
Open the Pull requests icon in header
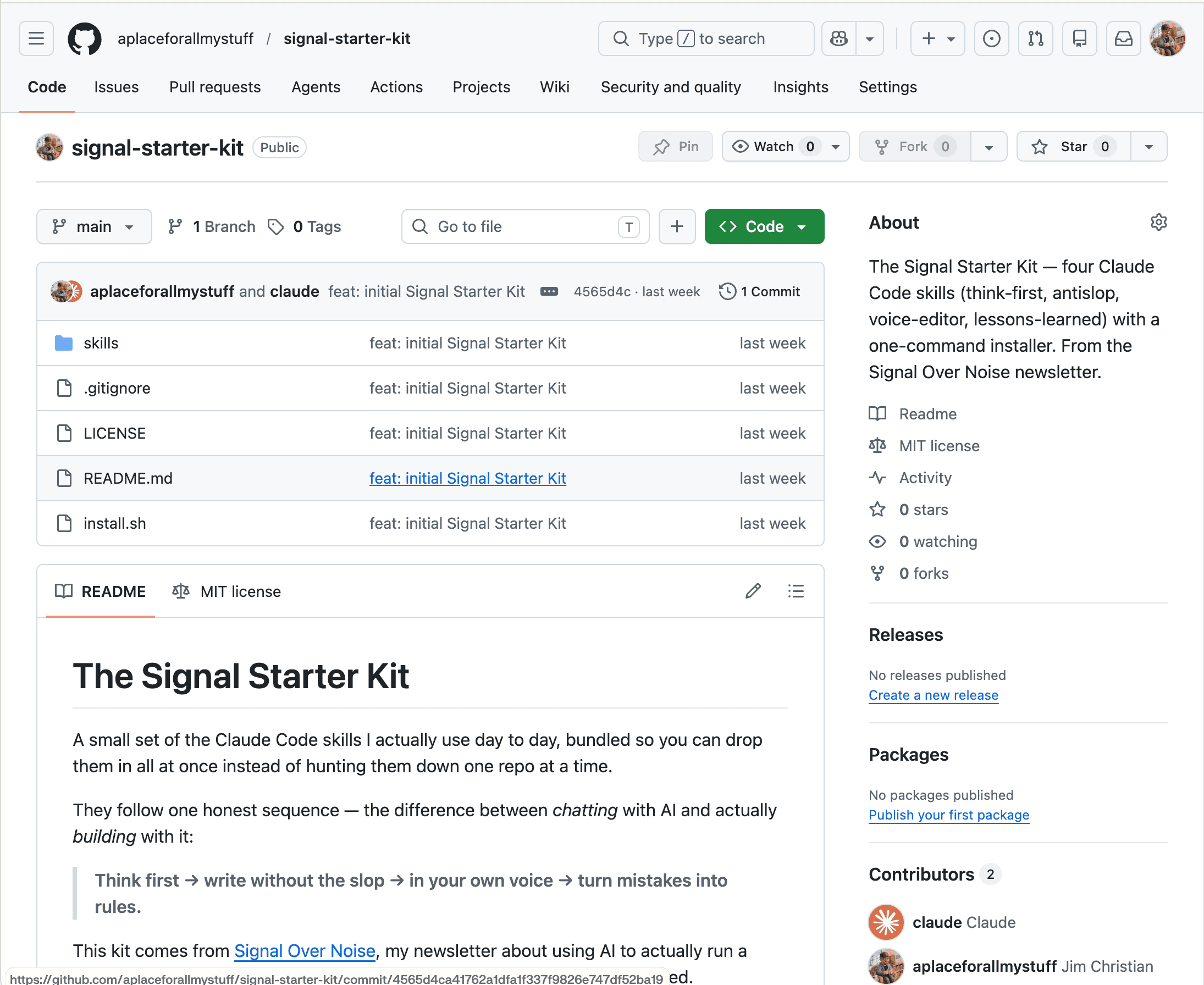[x=1035, y=38]
